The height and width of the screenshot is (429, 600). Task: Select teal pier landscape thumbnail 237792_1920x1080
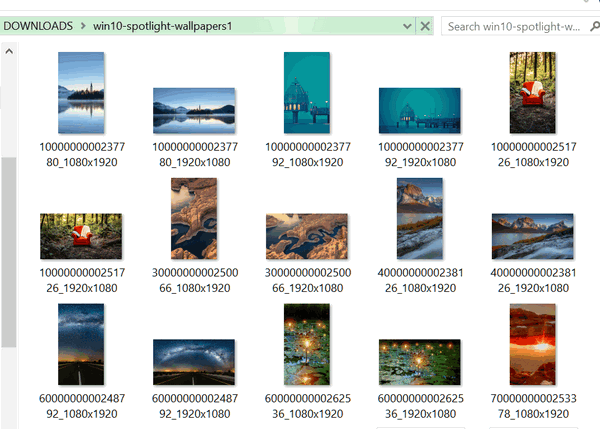click(x=420, y=111)
